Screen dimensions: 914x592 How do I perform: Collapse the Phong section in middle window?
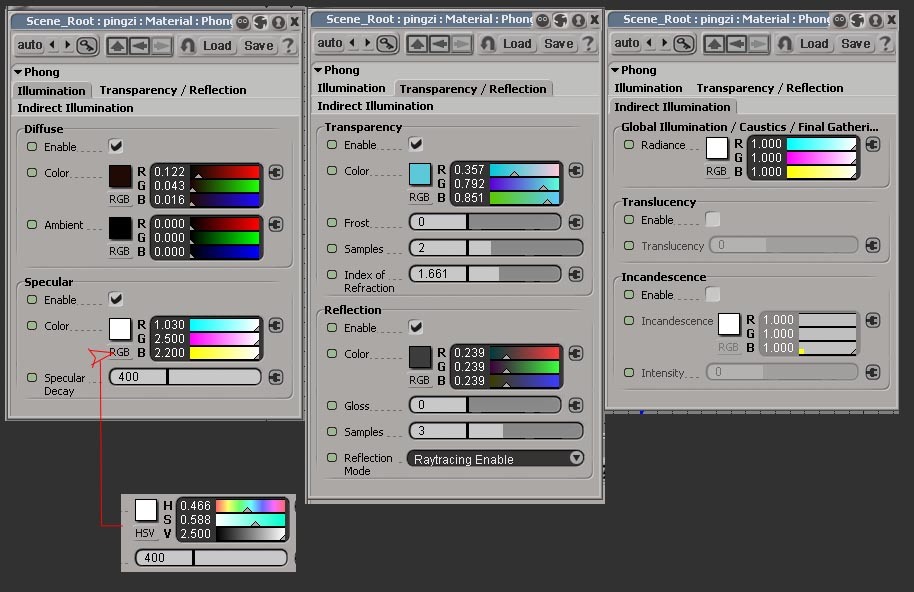coord(318,70)
